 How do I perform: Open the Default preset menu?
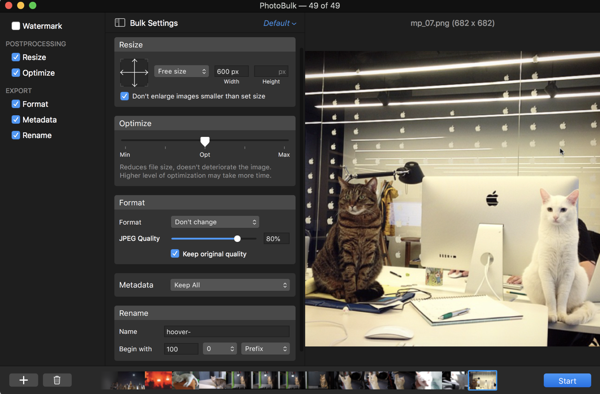click(x=279, y=23)
